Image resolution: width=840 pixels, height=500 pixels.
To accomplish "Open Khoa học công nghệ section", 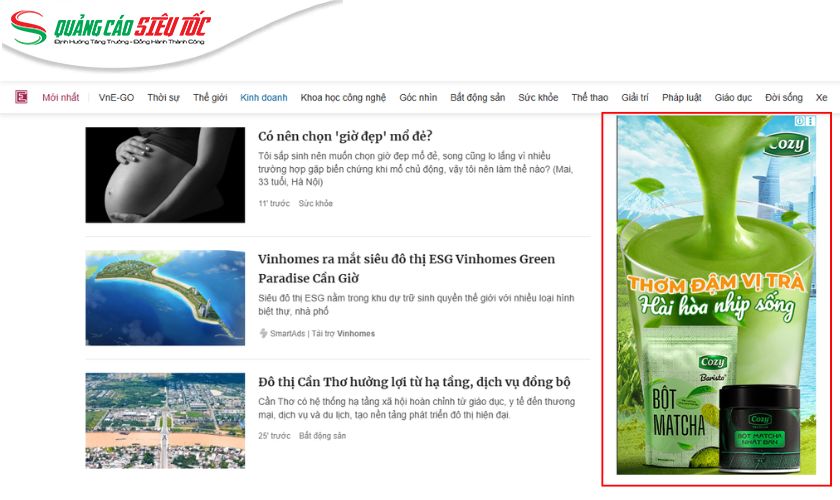I will [343, 98].
